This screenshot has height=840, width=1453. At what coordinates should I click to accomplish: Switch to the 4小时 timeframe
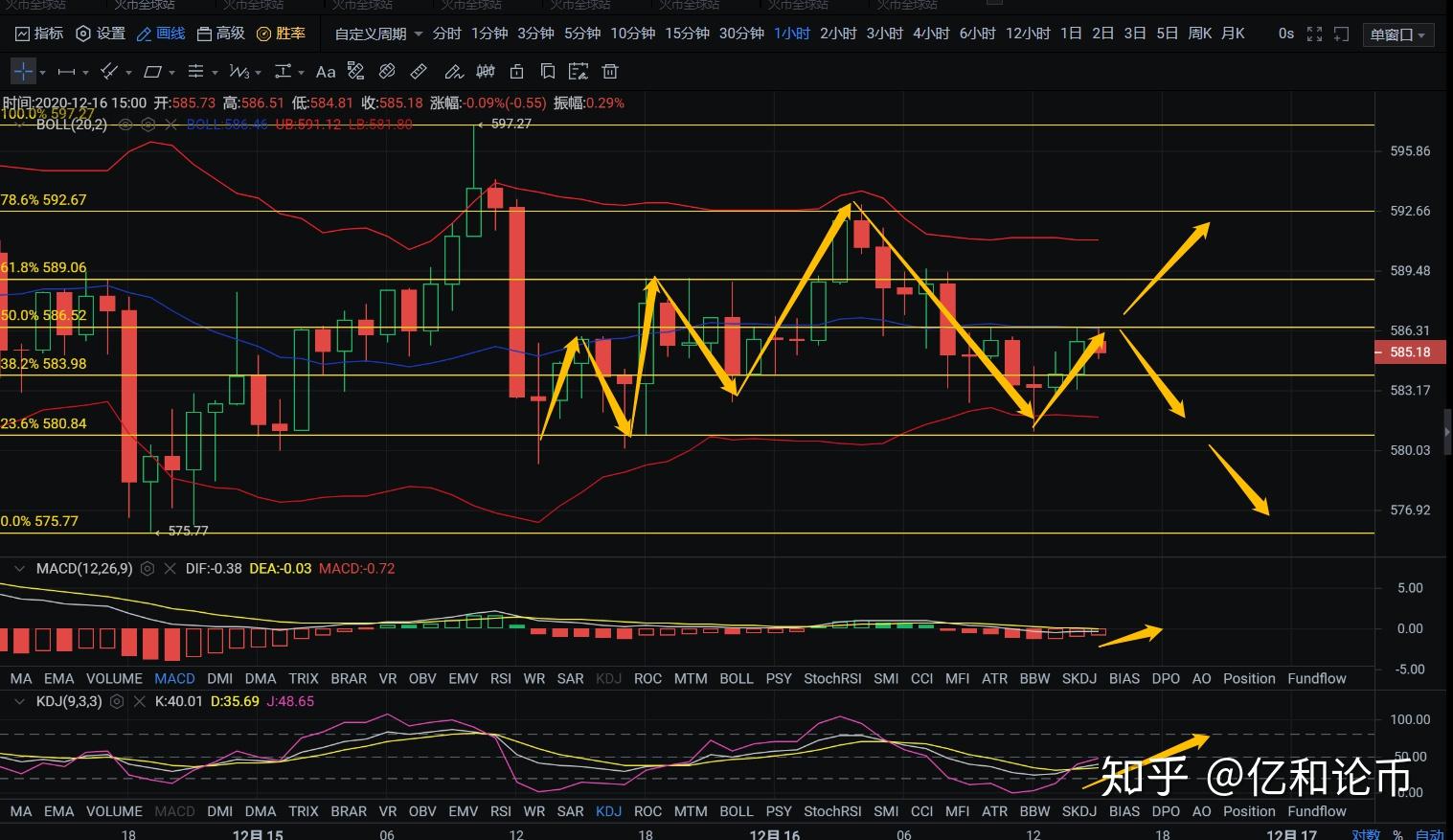click(x=931, y=34)
